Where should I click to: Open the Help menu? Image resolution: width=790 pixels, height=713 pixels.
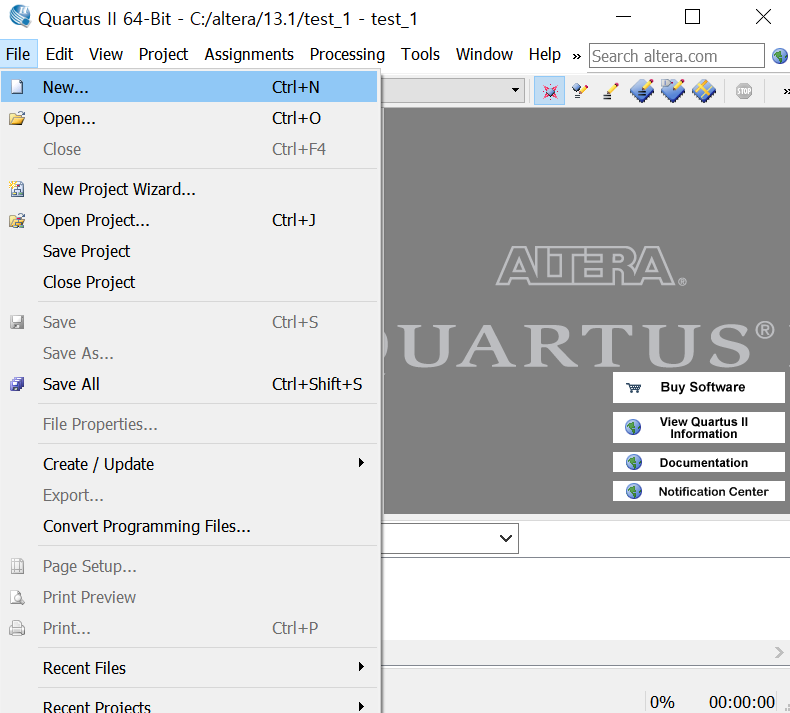pyautogui.click(x=545, y=54)
